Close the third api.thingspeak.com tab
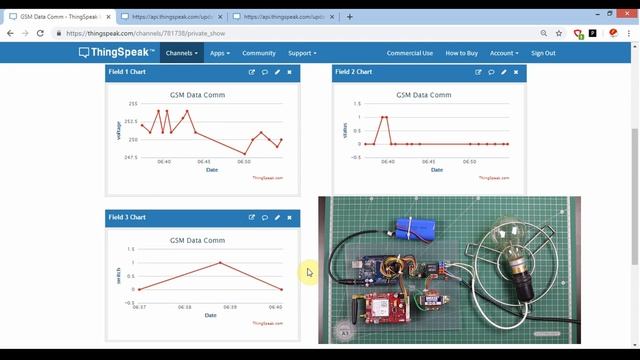 click(332, 17)
